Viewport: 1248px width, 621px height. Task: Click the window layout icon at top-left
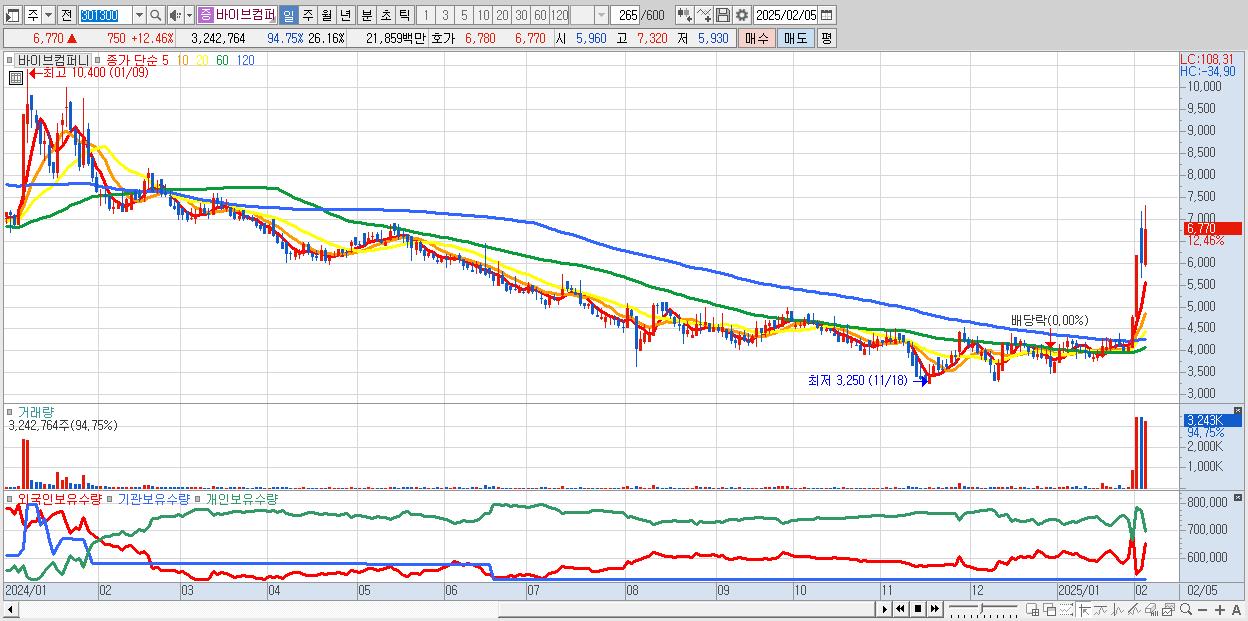[x=12, y=15]
